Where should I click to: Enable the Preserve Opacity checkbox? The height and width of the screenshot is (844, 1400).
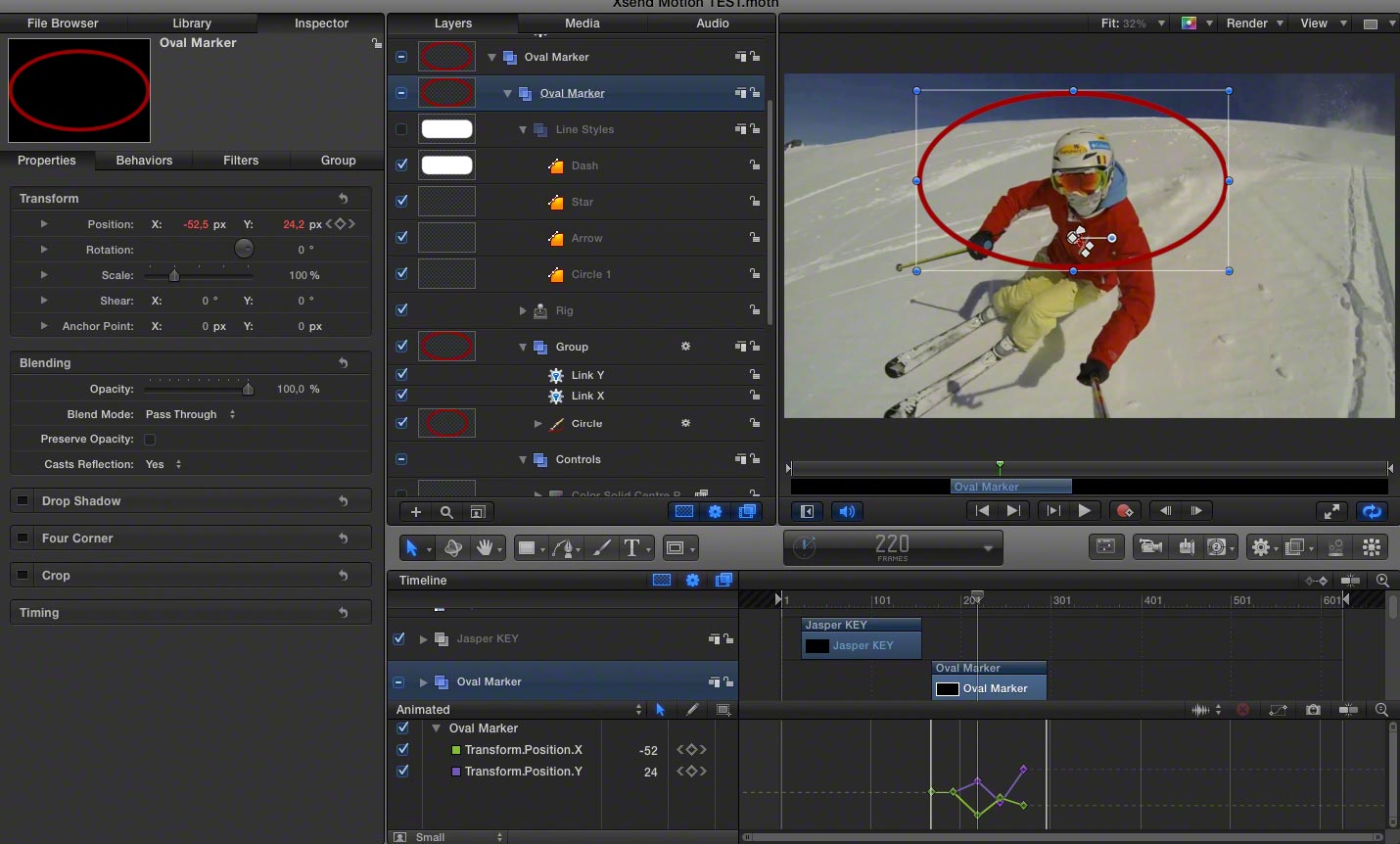pyautogui.click(x=150, y=440)
